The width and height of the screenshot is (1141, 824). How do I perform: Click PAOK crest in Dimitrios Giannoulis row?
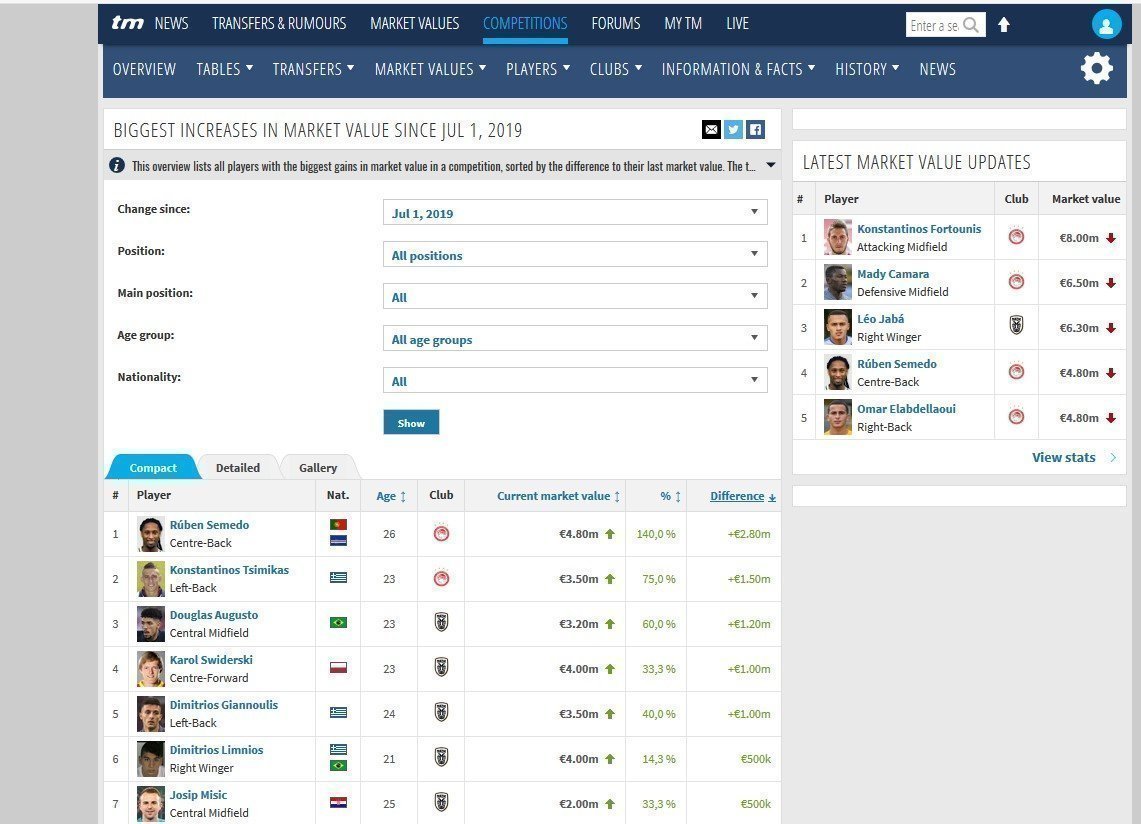(441, 713)
